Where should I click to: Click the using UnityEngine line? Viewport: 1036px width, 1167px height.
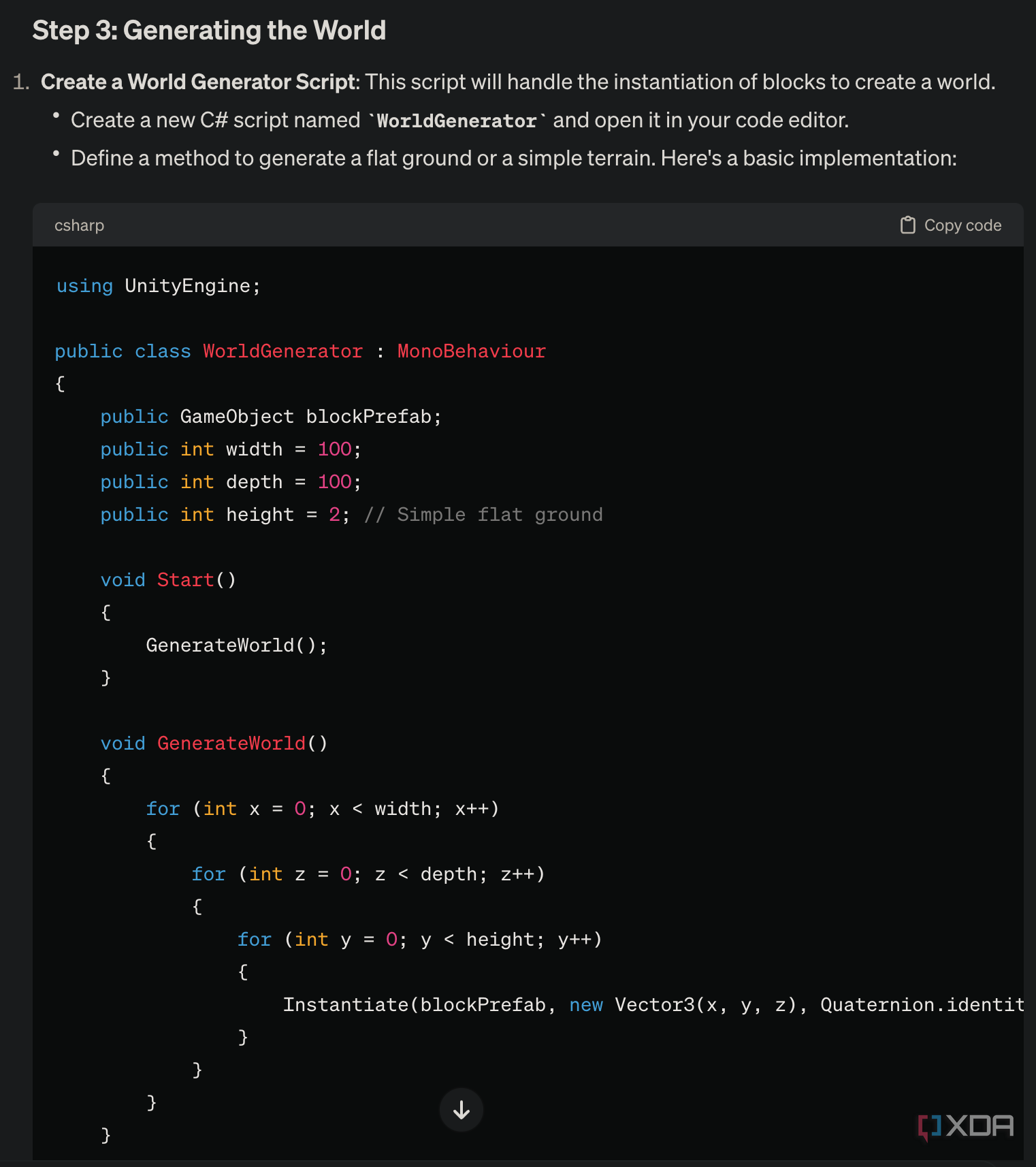[158, 286]
